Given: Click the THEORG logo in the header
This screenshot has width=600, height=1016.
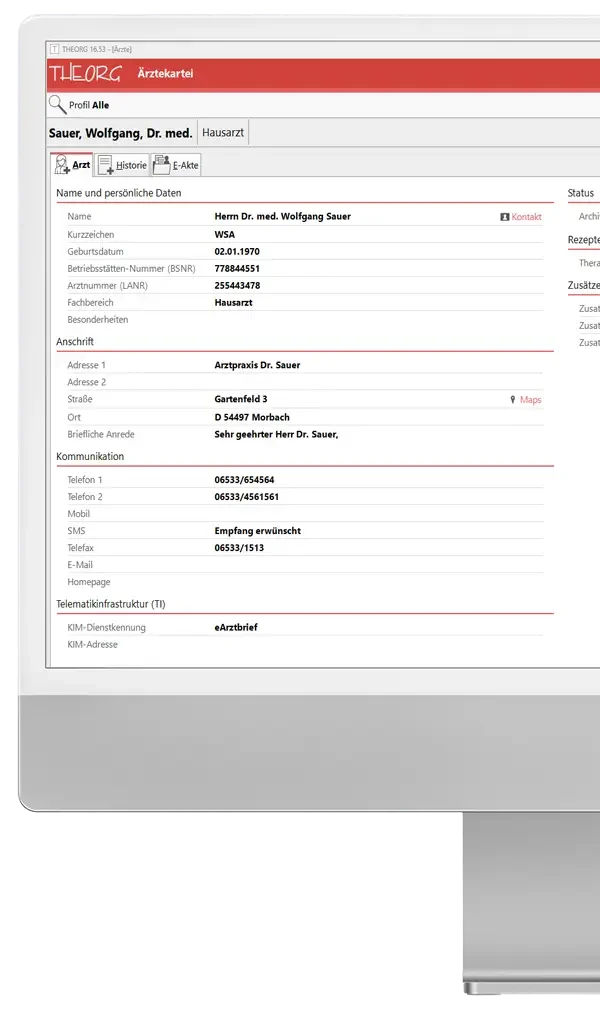Looking at the screenshot, I should point(85,74).
